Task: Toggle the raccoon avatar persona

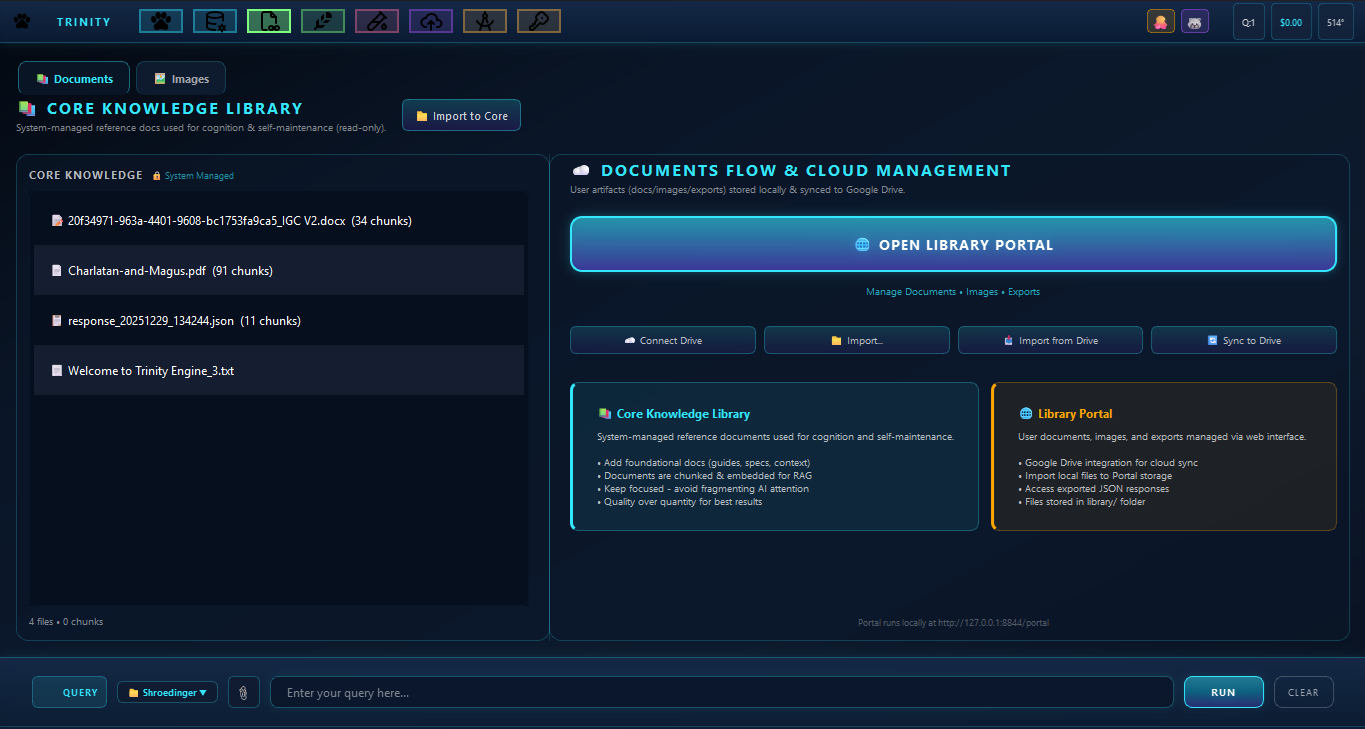Action: [x=1194, y=20]
